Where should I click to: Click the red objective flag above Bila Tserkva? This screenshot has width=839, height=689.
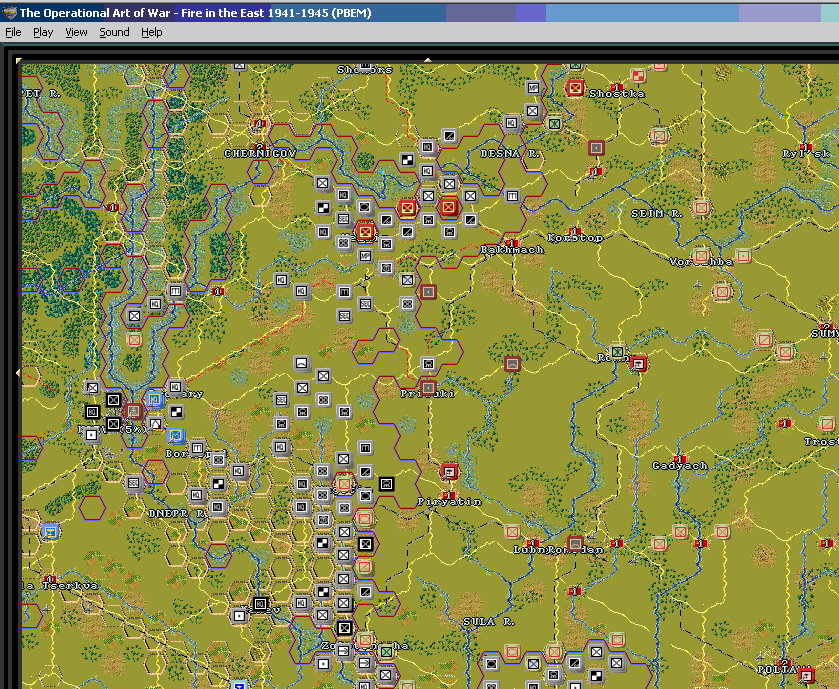(50, 579)
